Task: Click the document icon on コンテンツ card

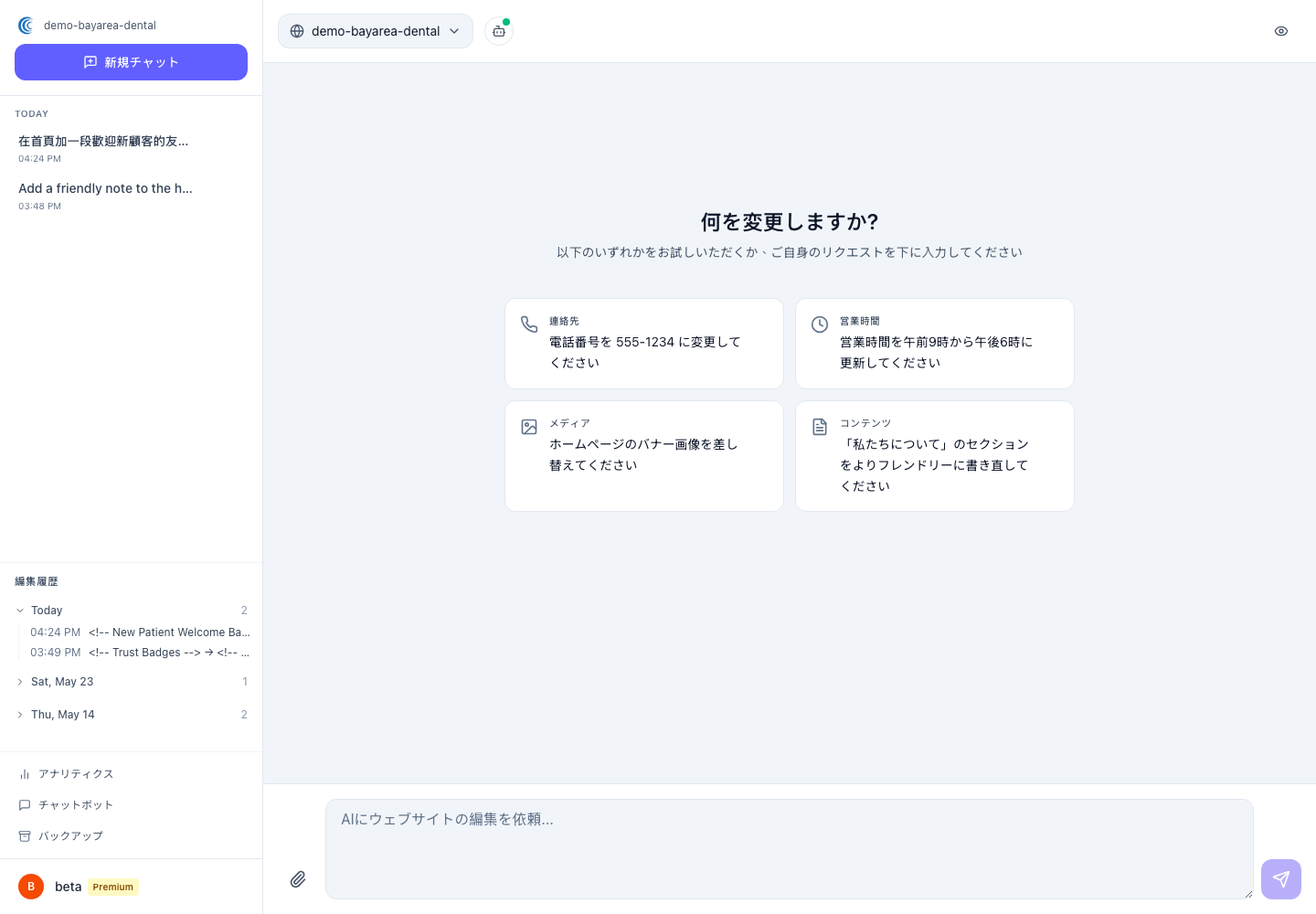Action: coord(820,427)
